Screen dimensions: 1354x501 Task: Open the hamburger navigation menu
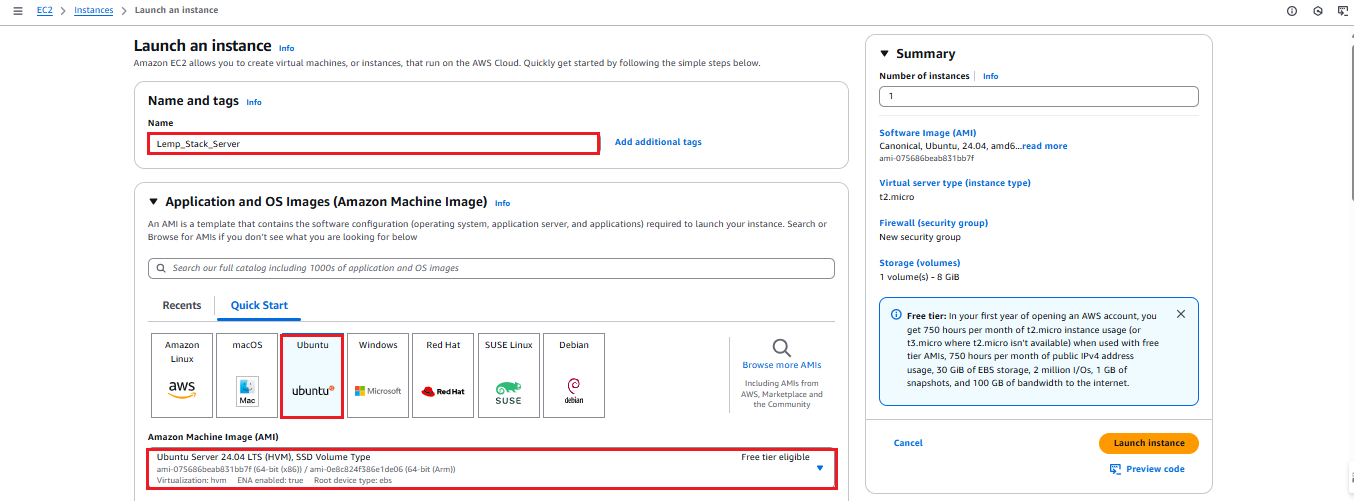[18, 10]
